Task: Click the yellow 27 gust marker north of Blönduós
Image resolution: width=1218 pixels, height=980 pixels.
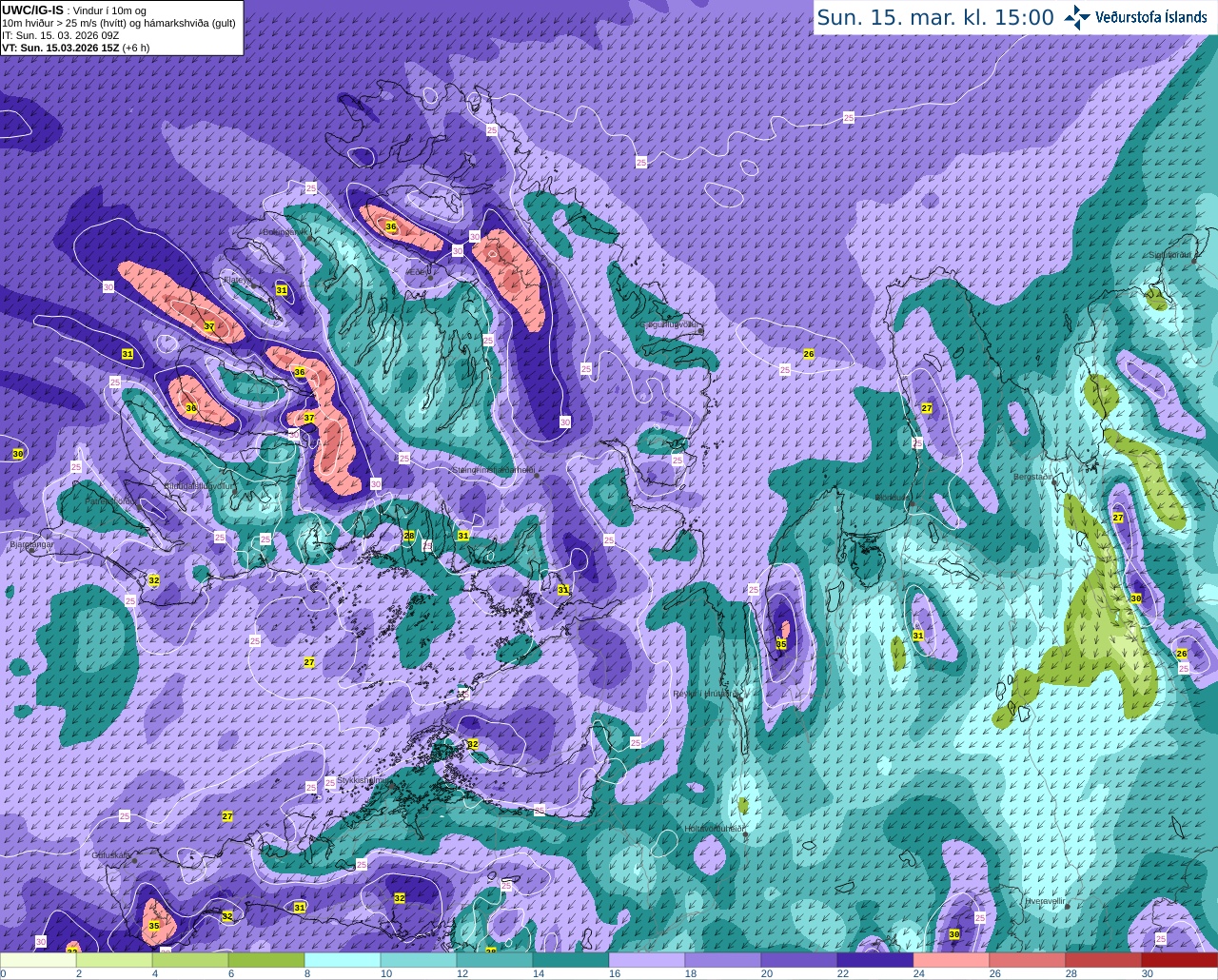Action: click(927, 408)
